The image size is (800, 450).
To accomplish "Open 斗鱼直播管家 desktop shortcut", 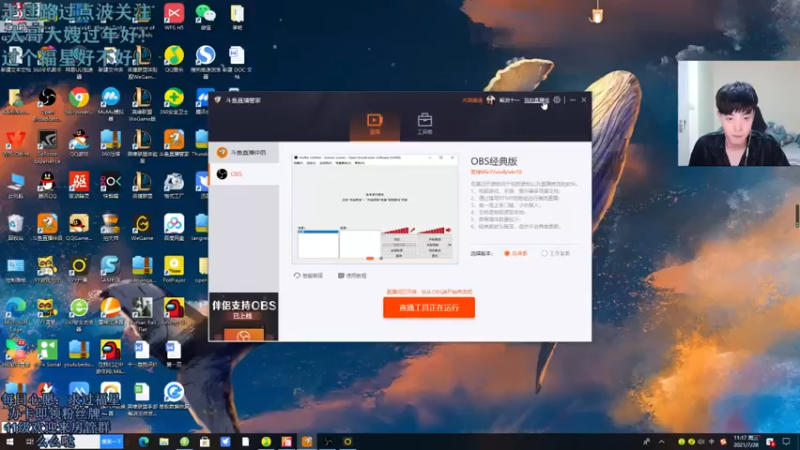I will point(173,143).
